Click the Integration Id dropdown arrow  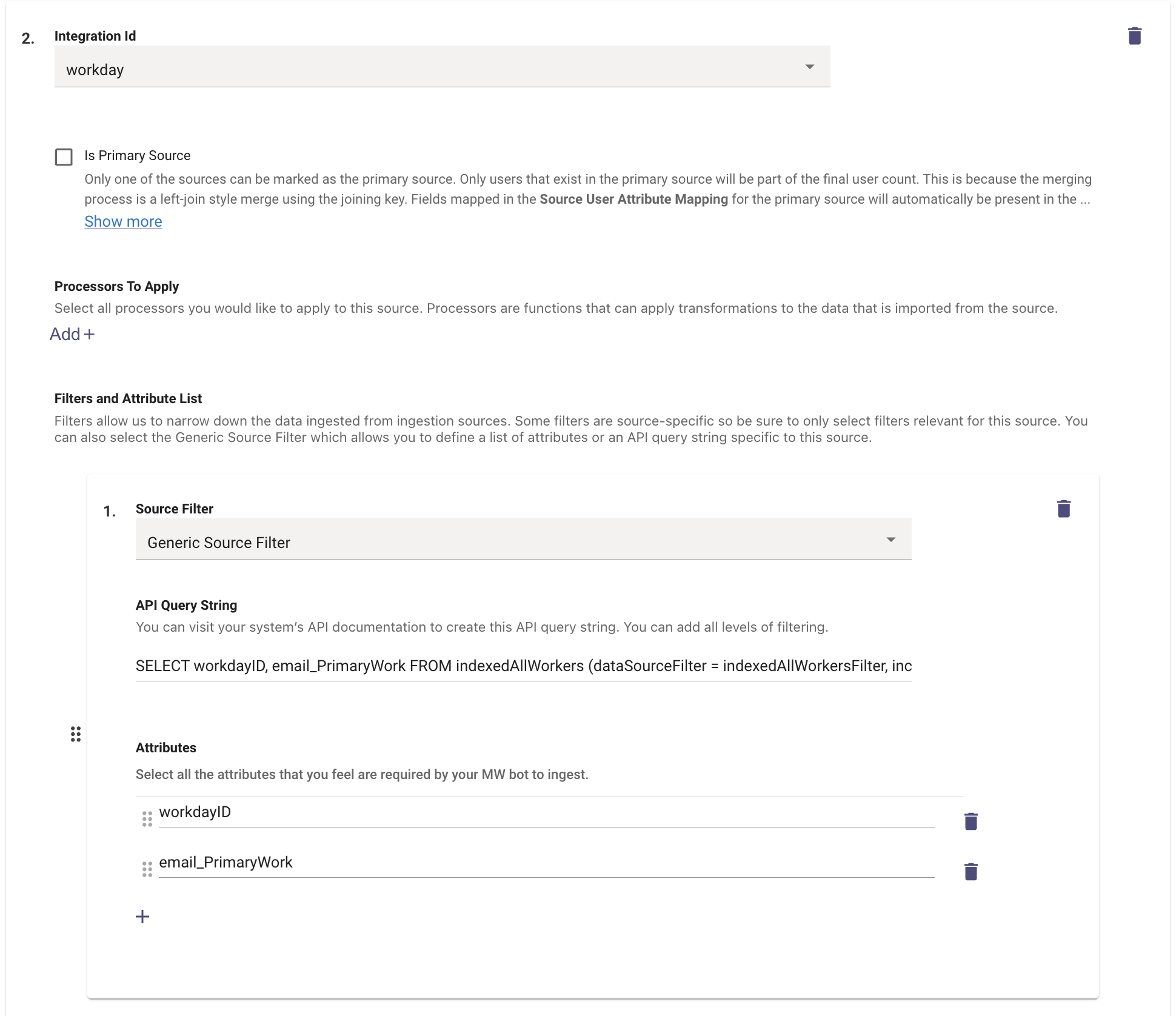(x=809, y=67)
